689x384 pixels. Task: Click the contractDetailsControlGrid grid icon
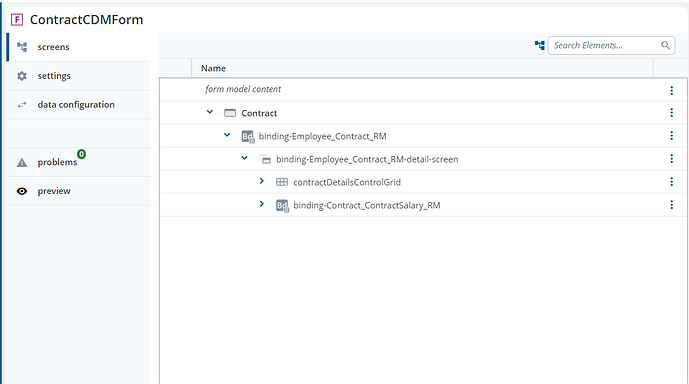(282, 182)
